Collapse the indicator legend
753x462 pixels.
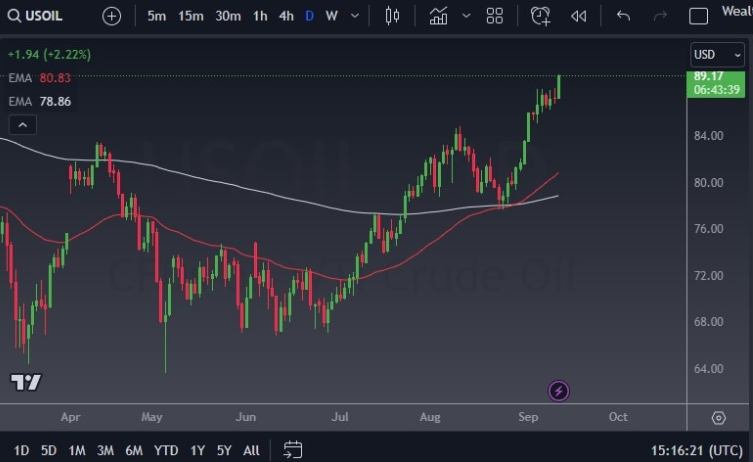(23, 125)
